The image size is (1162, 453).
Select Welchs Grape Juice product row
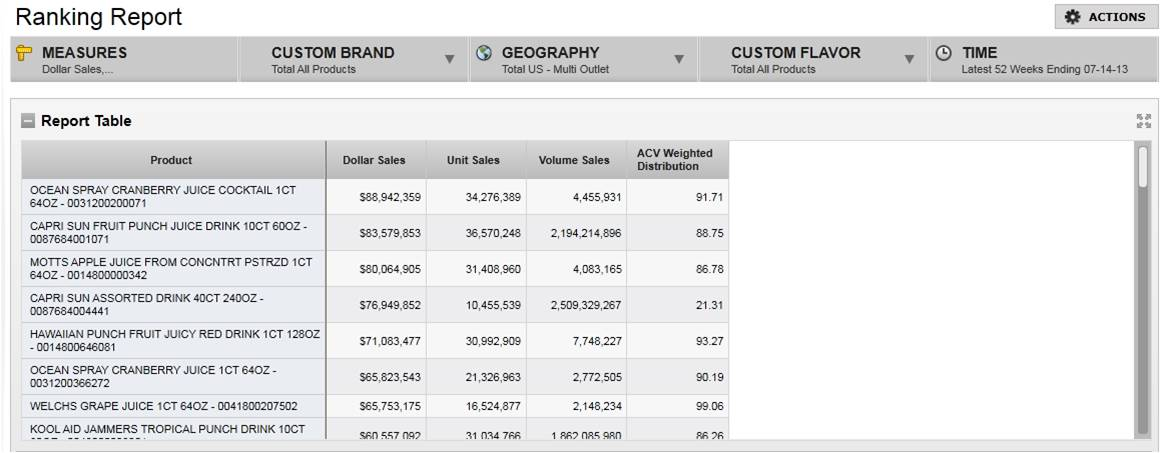pos(171,406)
